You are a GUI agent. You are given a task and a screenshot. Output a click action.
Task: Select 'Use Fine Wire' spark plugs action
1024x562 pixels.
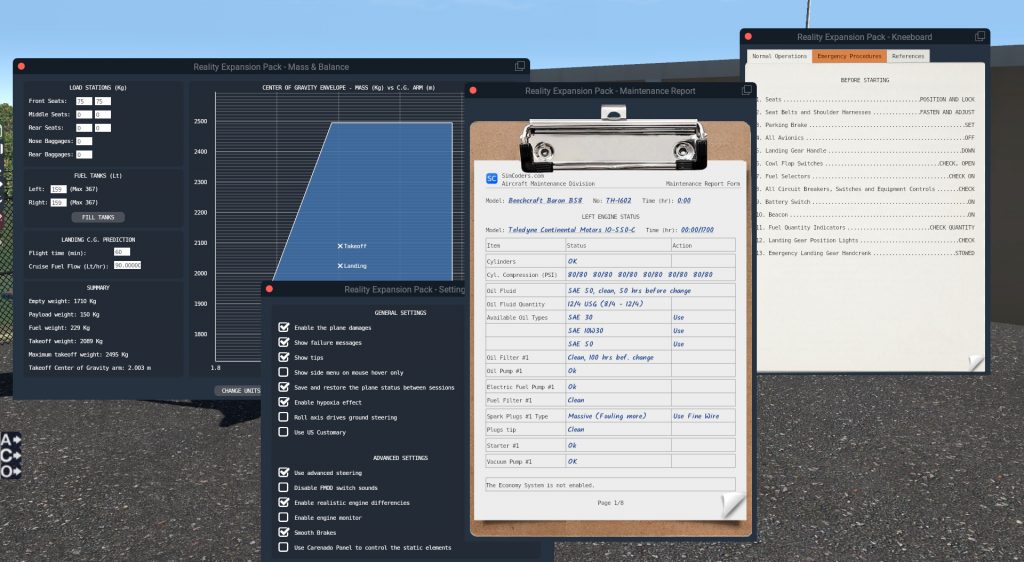click(x=699, y=416)
